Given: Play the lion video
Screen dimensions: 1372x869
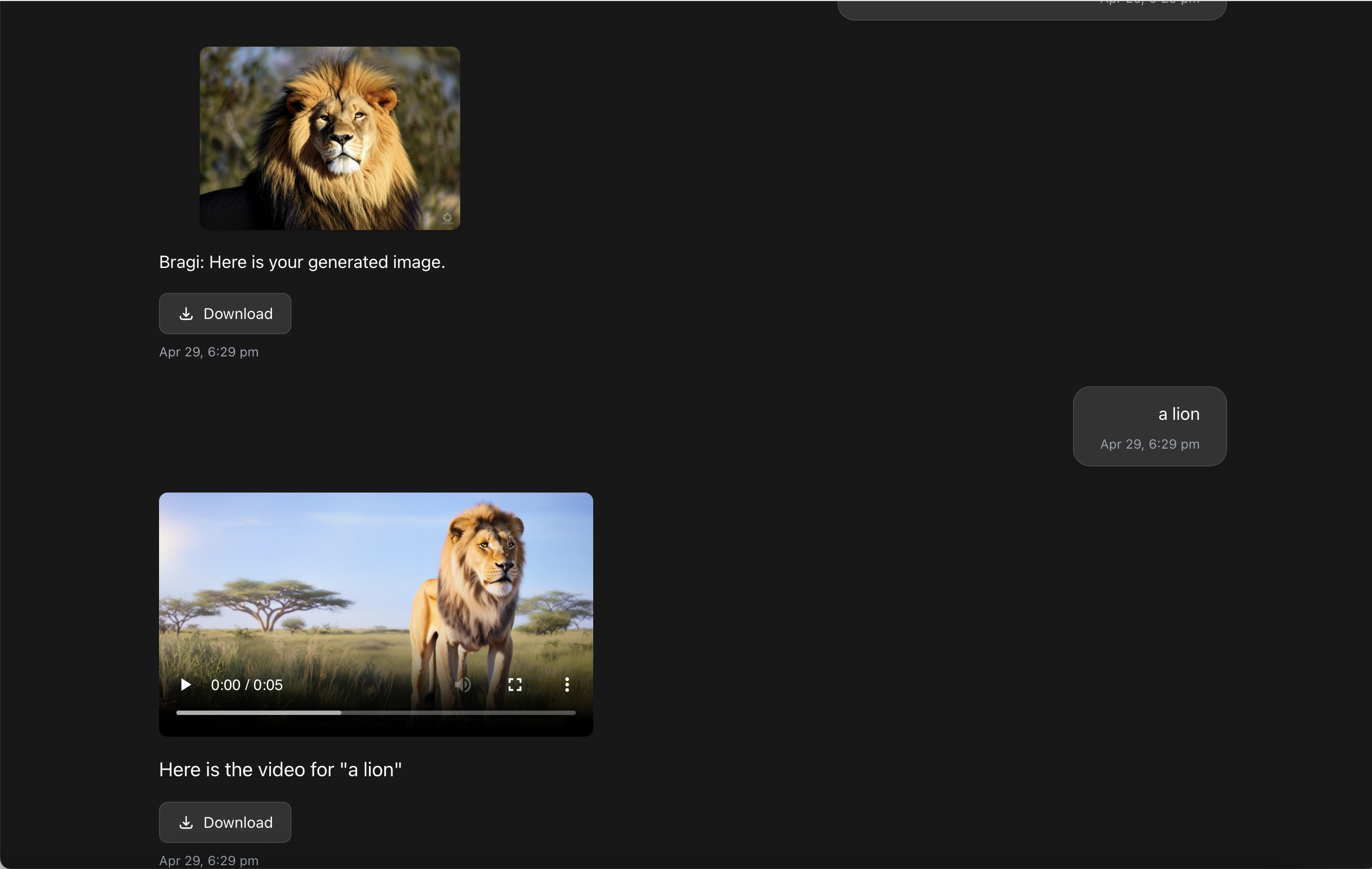Looking at the screenshot, I should coord(185,685).
